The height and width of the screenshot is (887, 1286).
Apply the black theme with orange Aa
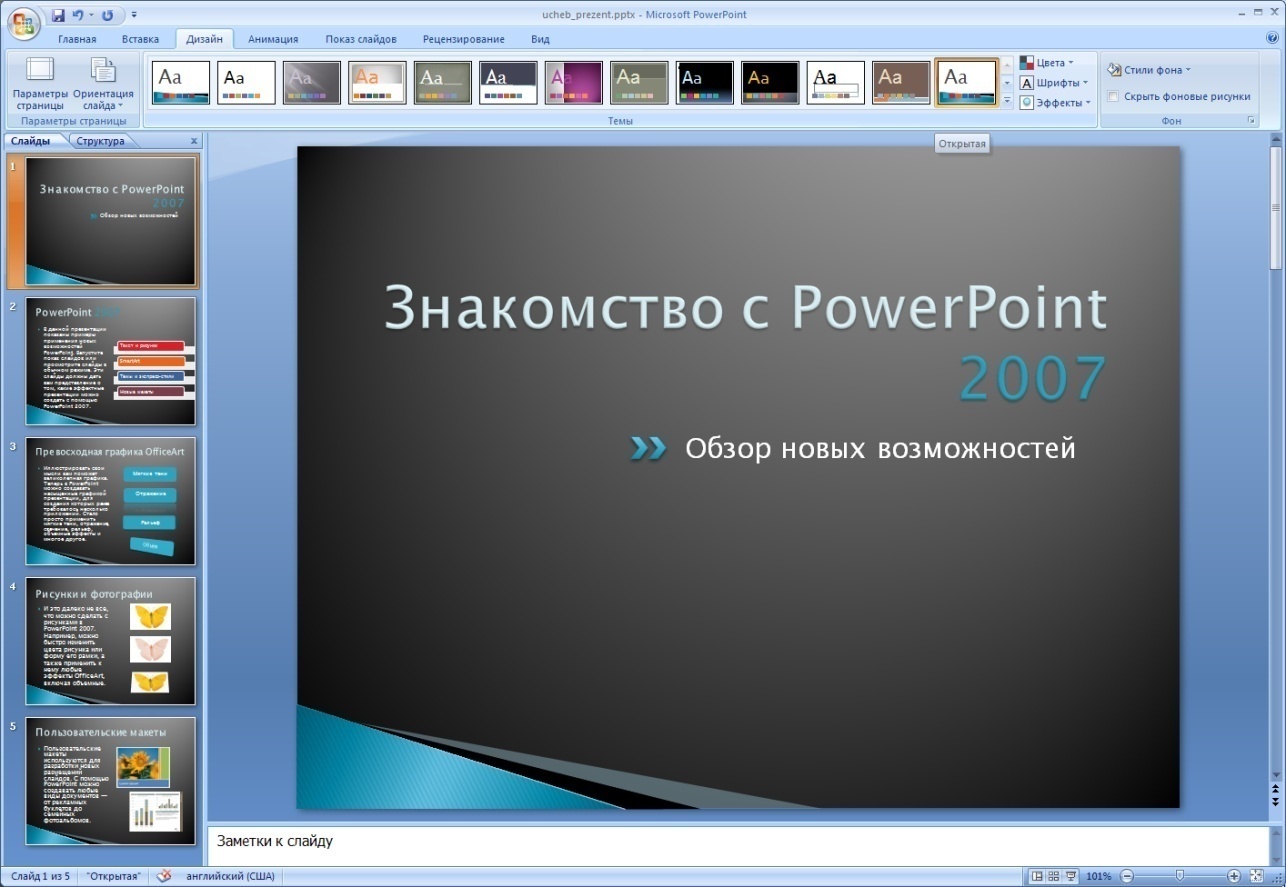point(770,83)
